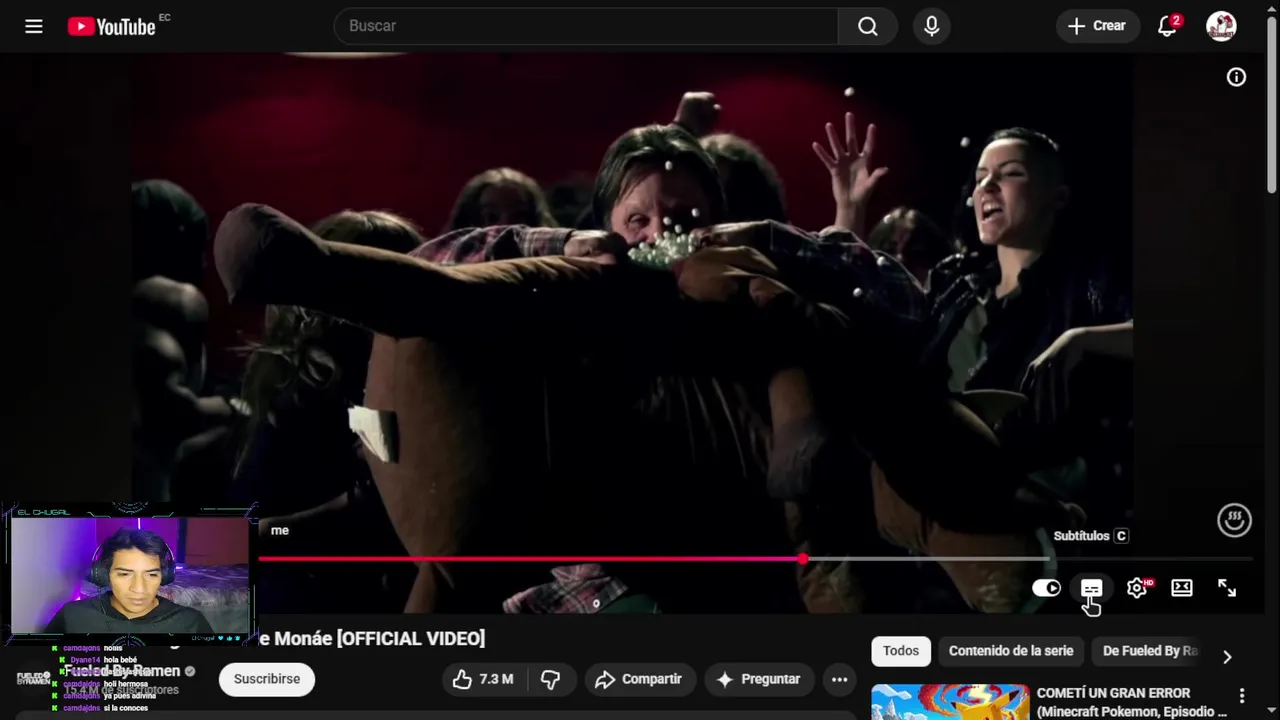Show the video info card icon

point(1237,77)
